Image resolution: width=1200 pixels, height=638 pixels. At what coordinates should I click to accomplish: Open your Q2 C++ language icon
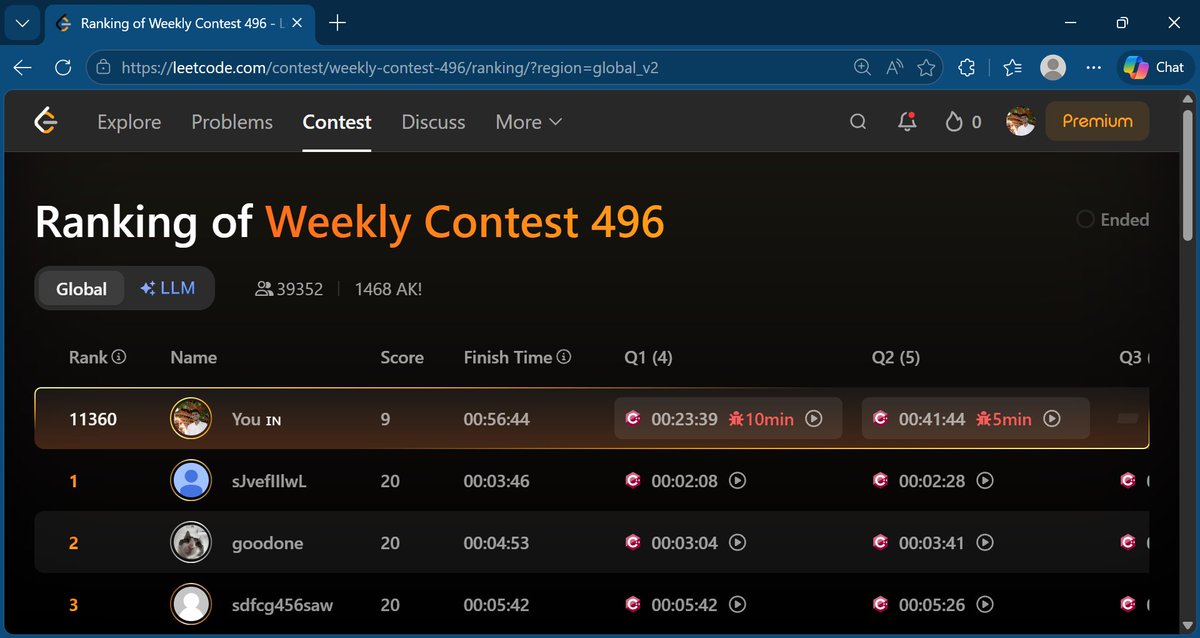(881, 419)
